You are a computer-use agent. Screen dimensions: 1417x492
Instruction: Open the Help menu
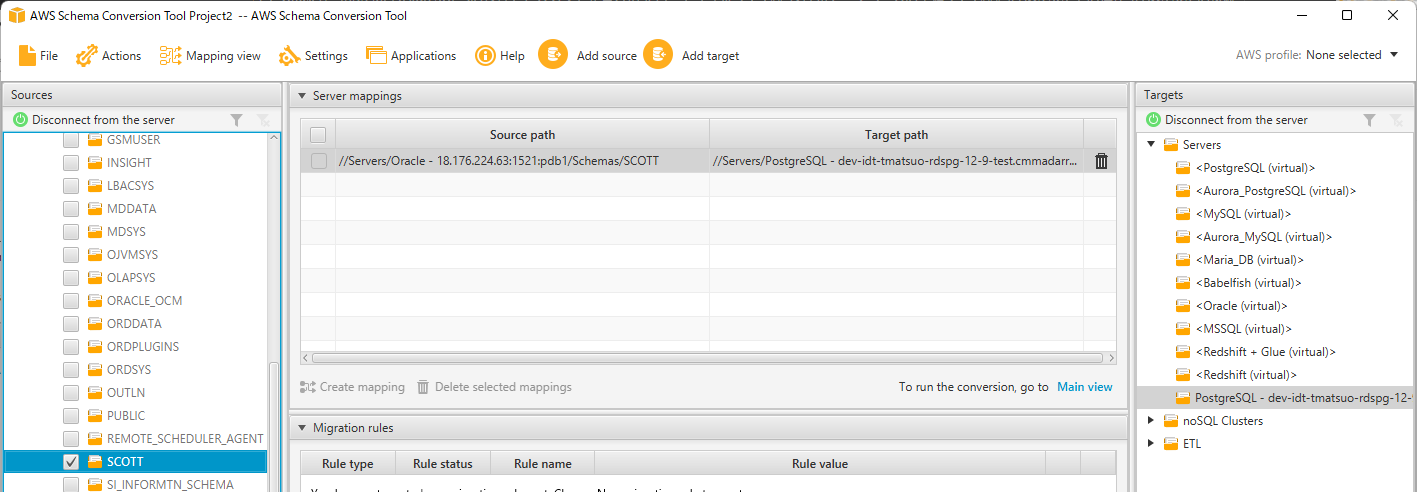pyautogui.click(x=500, y=56)
